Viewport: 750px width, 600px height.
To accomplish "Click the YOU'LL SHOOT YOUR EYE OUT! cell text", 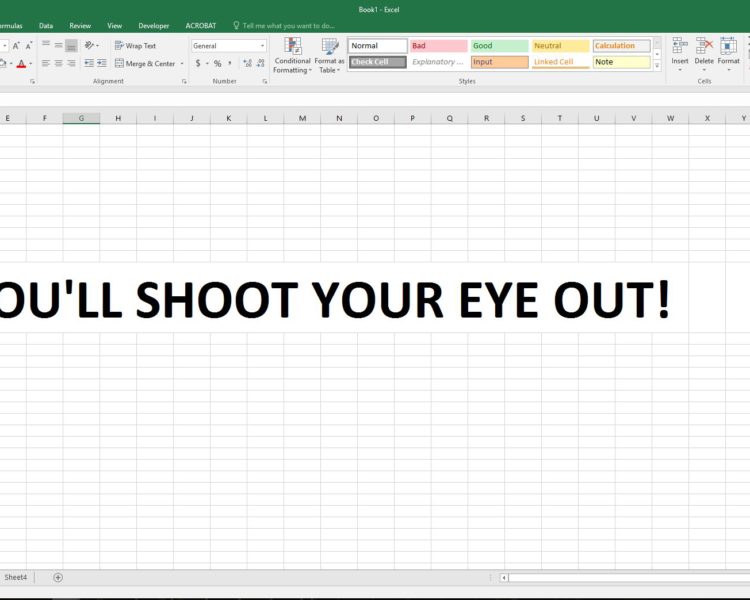I will pyautogui.click(x=335, y=300).
